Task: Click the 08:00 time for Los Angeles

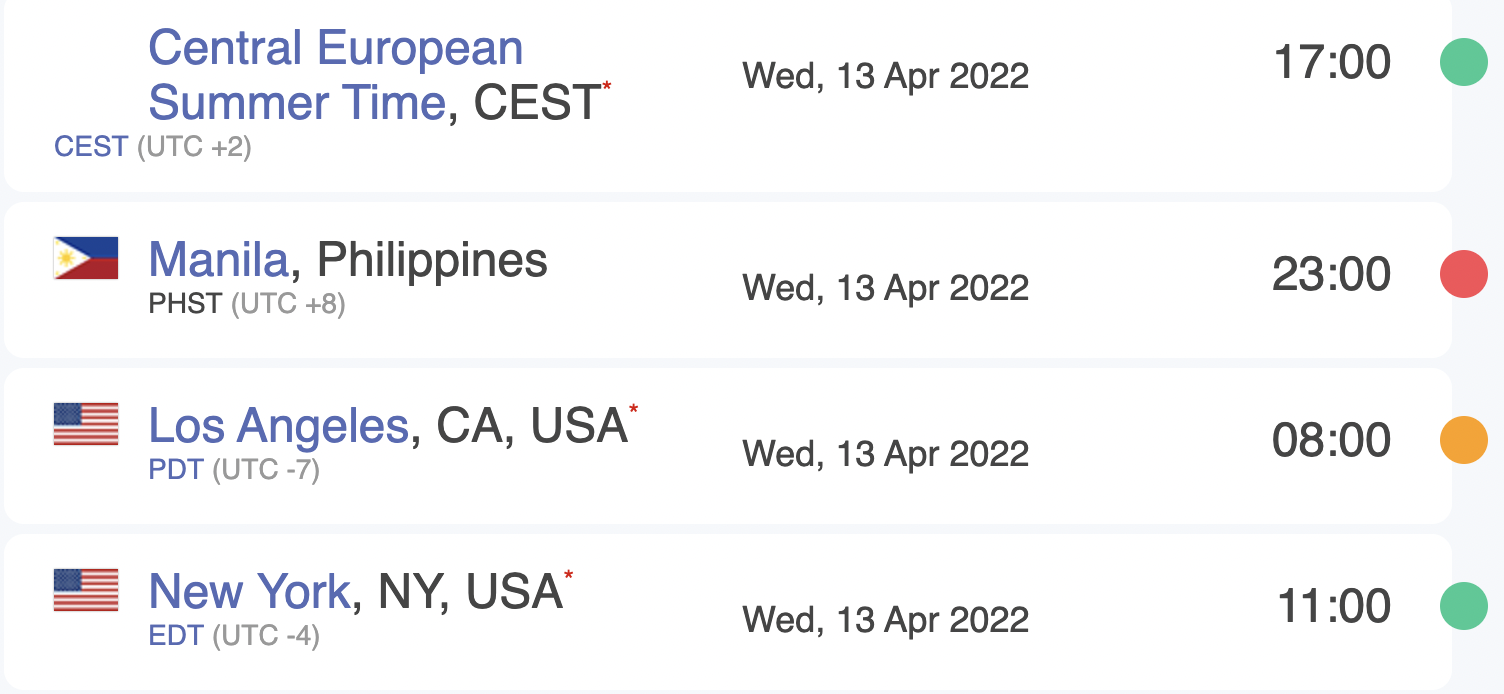Action: [x=1331, y=441]
